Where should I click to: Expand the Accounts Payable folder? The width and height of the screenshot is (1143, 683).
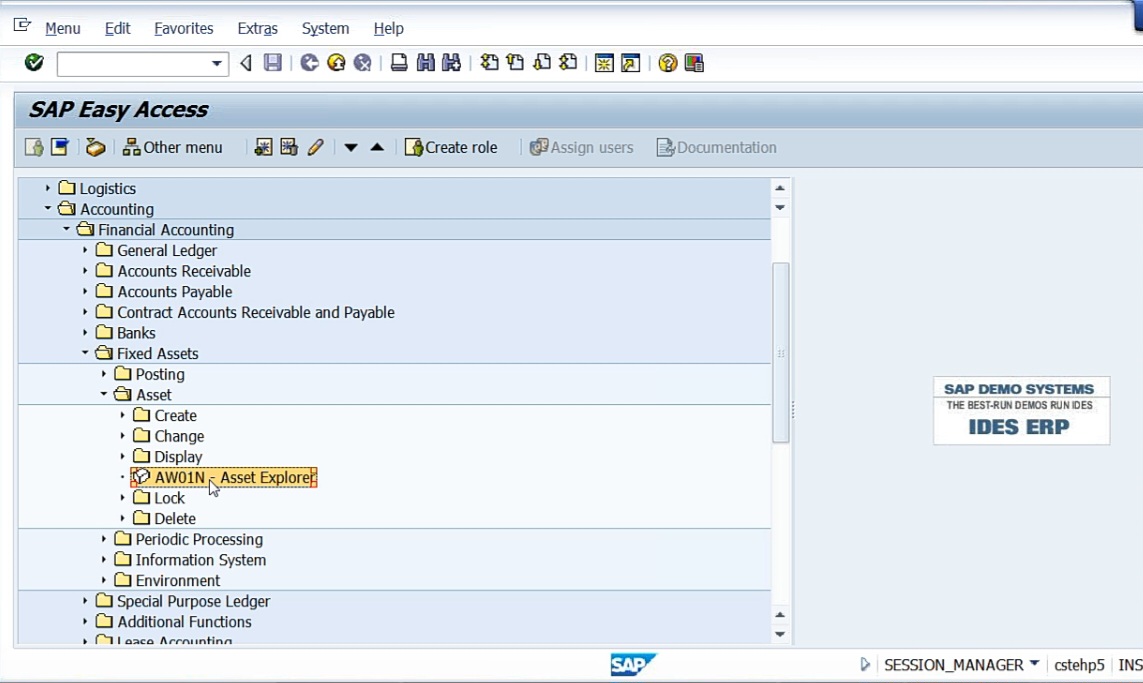(85, 291)
